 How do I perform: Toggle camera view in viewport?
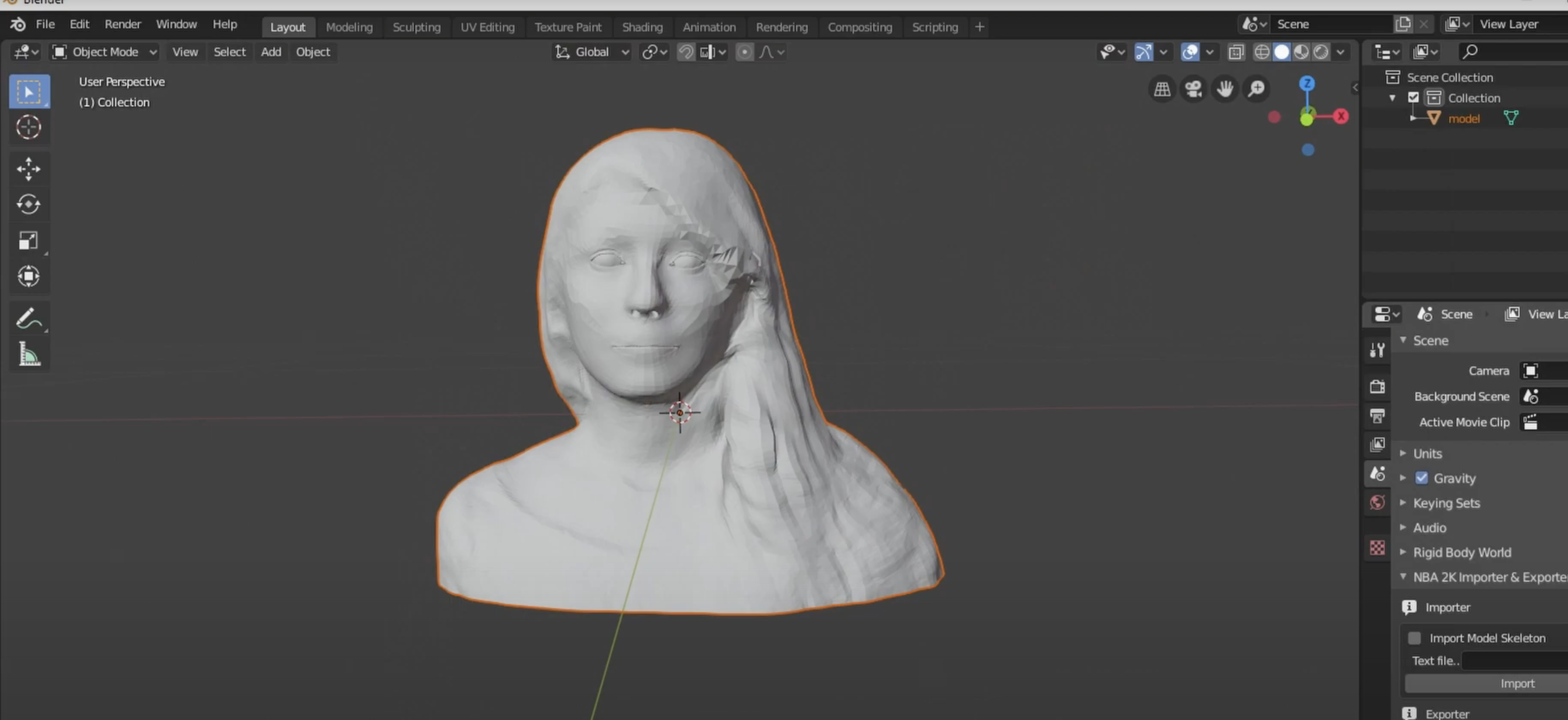1193,89
